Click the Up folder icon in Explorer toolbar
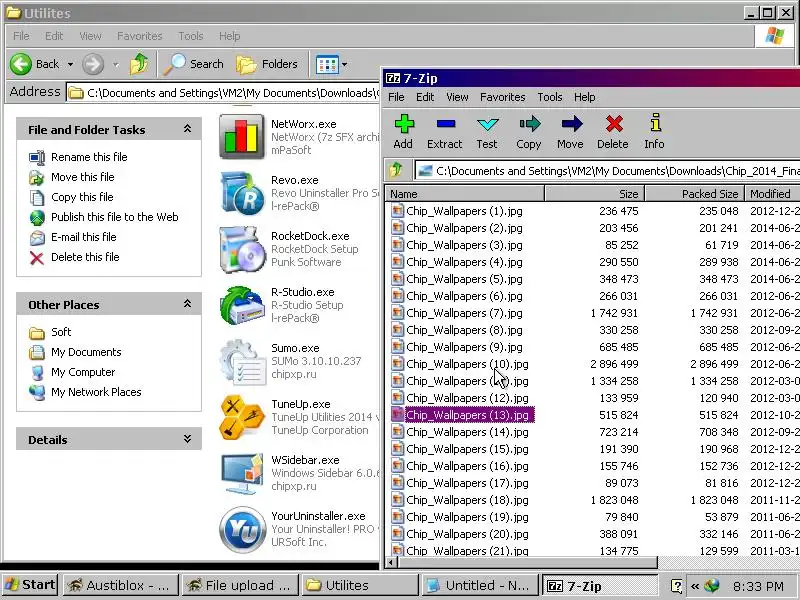Viewport: 800px width, 600px height. coord(139,64)
